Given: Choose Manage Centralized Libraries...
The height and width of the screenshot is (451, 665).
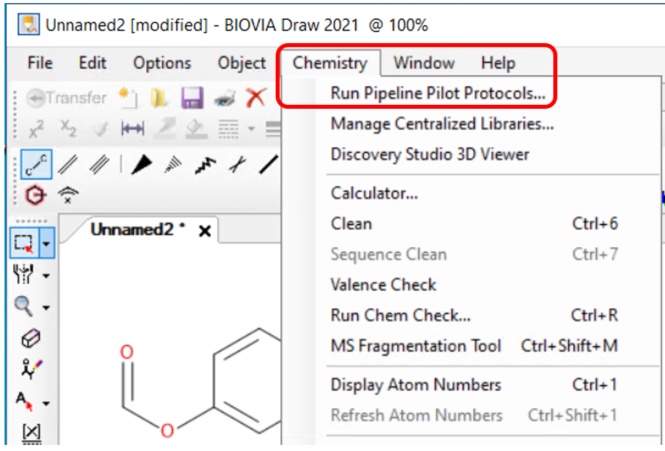Looking at the screenshot, I should pyautogui.click(x=442, y=123).
